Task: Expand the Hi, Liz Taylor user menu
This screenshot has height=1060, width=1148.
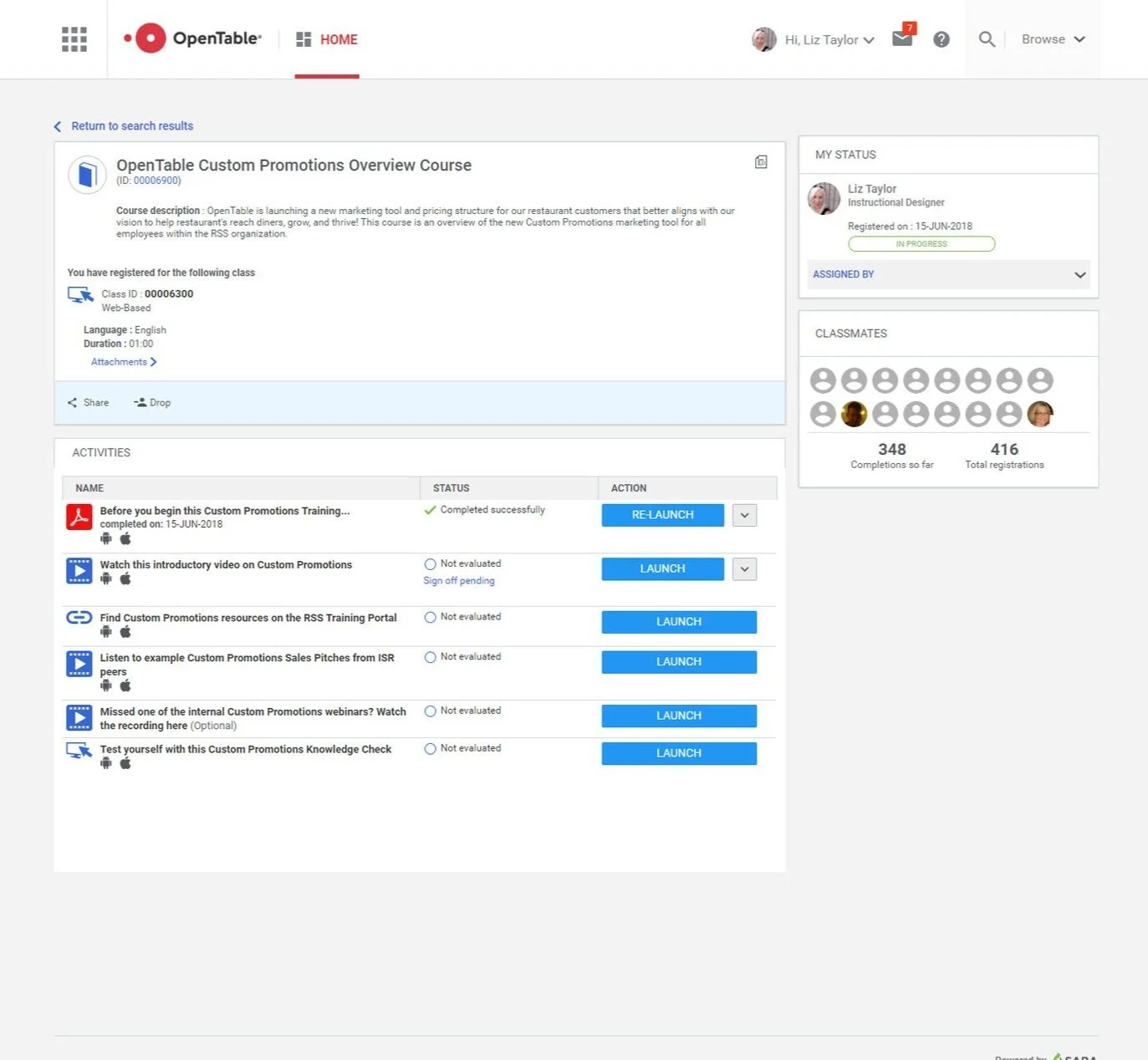Action: click(x=829, y=39)
